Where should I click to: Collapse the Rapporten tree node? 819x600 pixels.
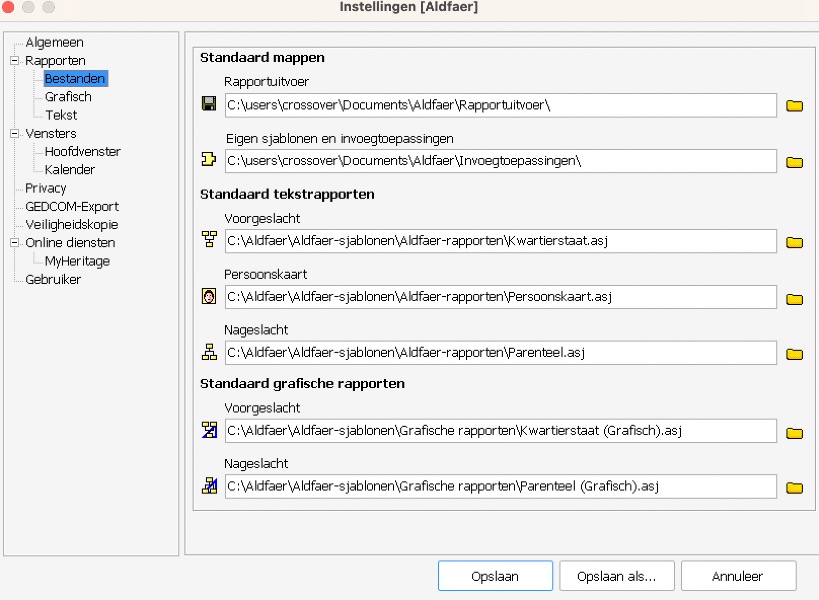click(x=14, y=61)
